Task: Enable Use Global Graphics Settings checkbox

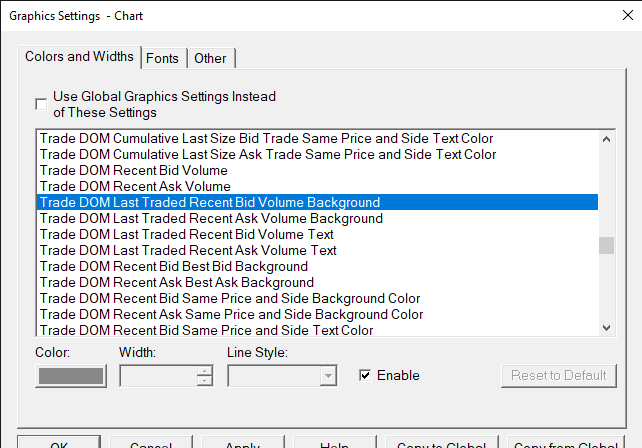Action: coord(41,104)
